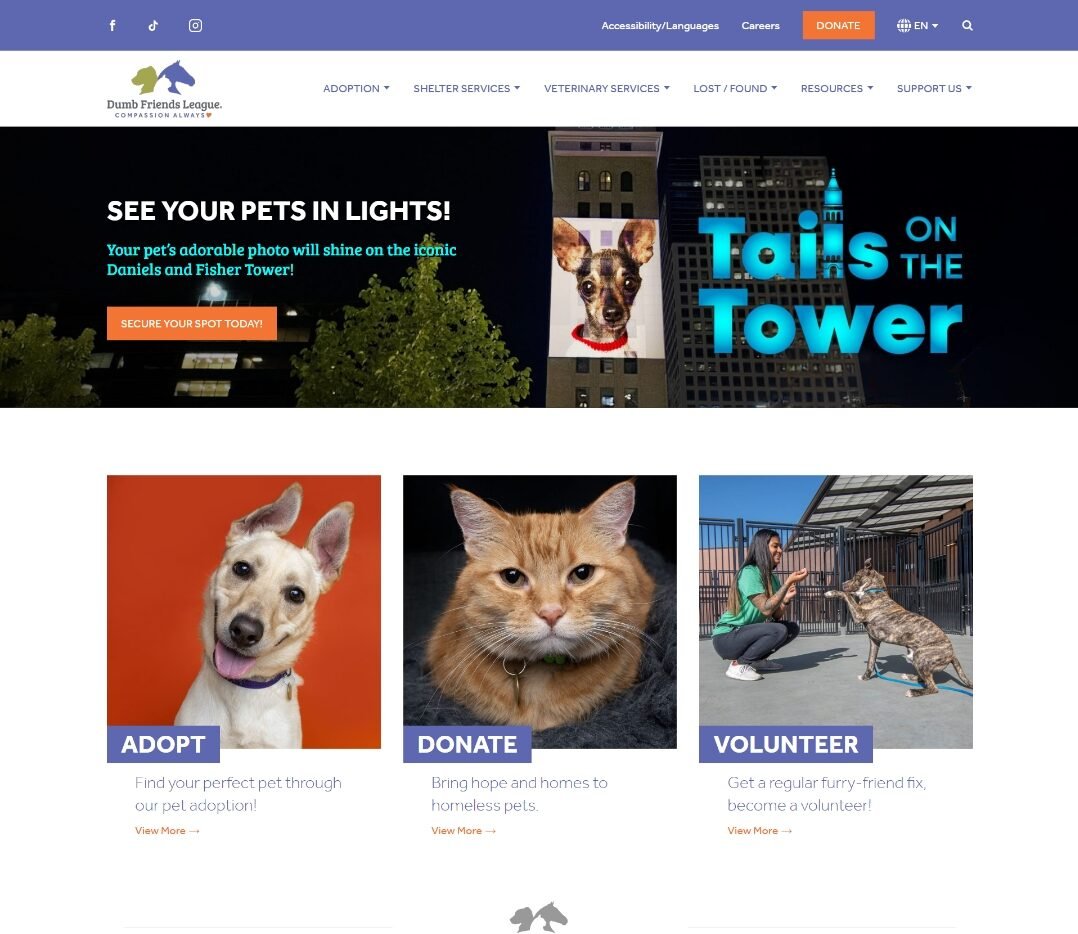
Task: Click the search magnifier icon
Action: (967, 25)
